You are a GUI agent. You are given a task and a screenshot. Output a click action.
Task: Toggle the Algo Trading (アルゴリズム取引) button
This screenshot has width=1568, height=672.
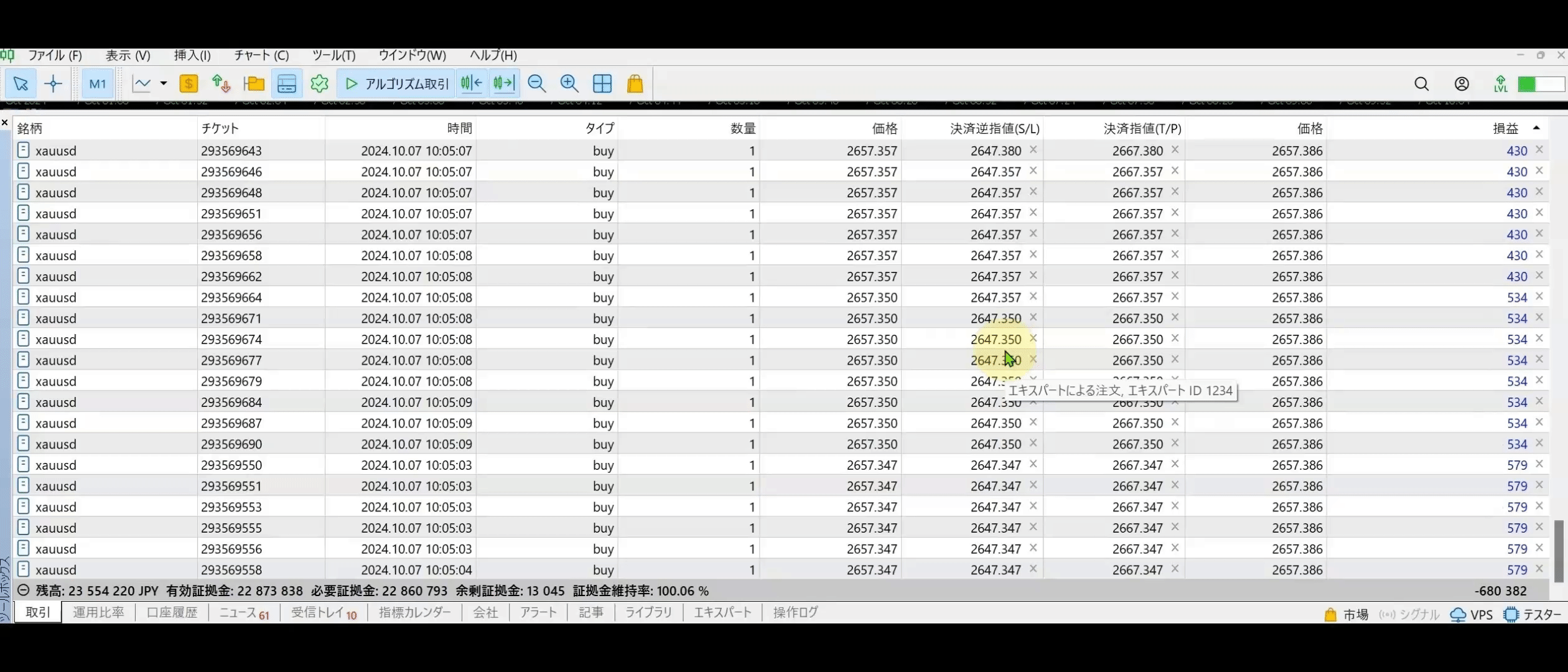point(396,83)
